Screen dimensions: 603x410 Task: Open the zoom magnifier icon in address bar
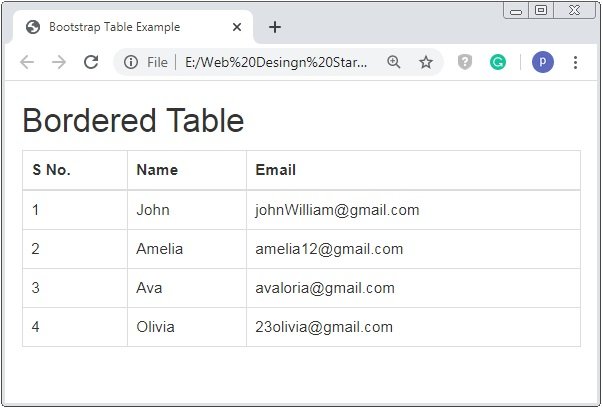394,62
